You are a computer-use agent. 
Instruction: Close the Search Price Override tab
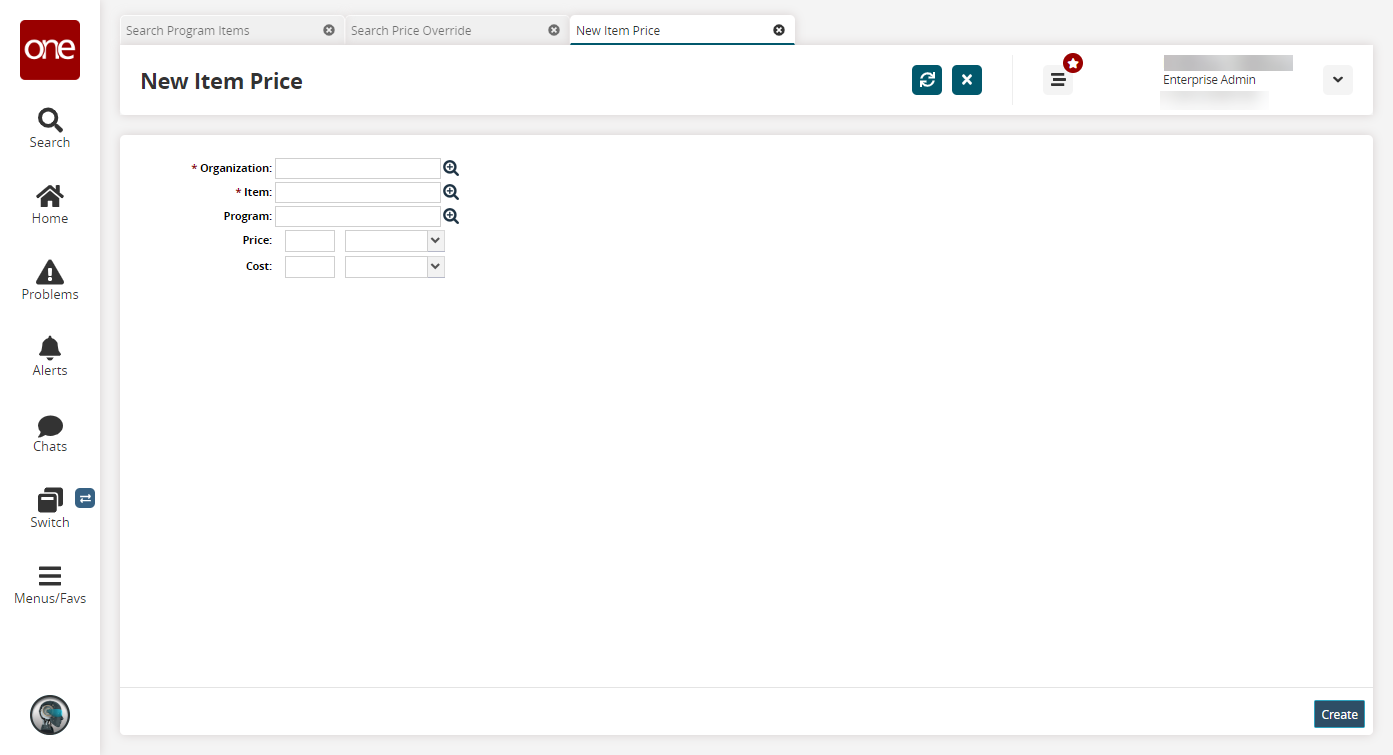coord(554,30)
